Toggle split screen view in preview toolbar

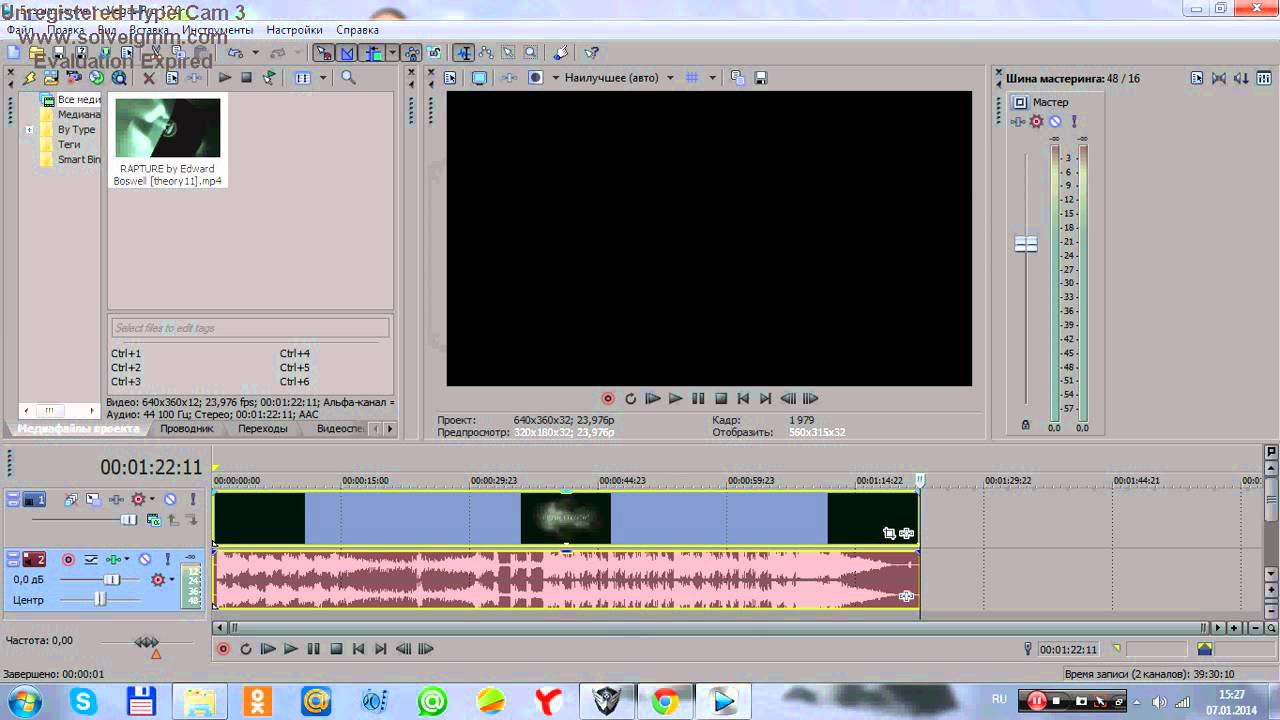[535, 77]
